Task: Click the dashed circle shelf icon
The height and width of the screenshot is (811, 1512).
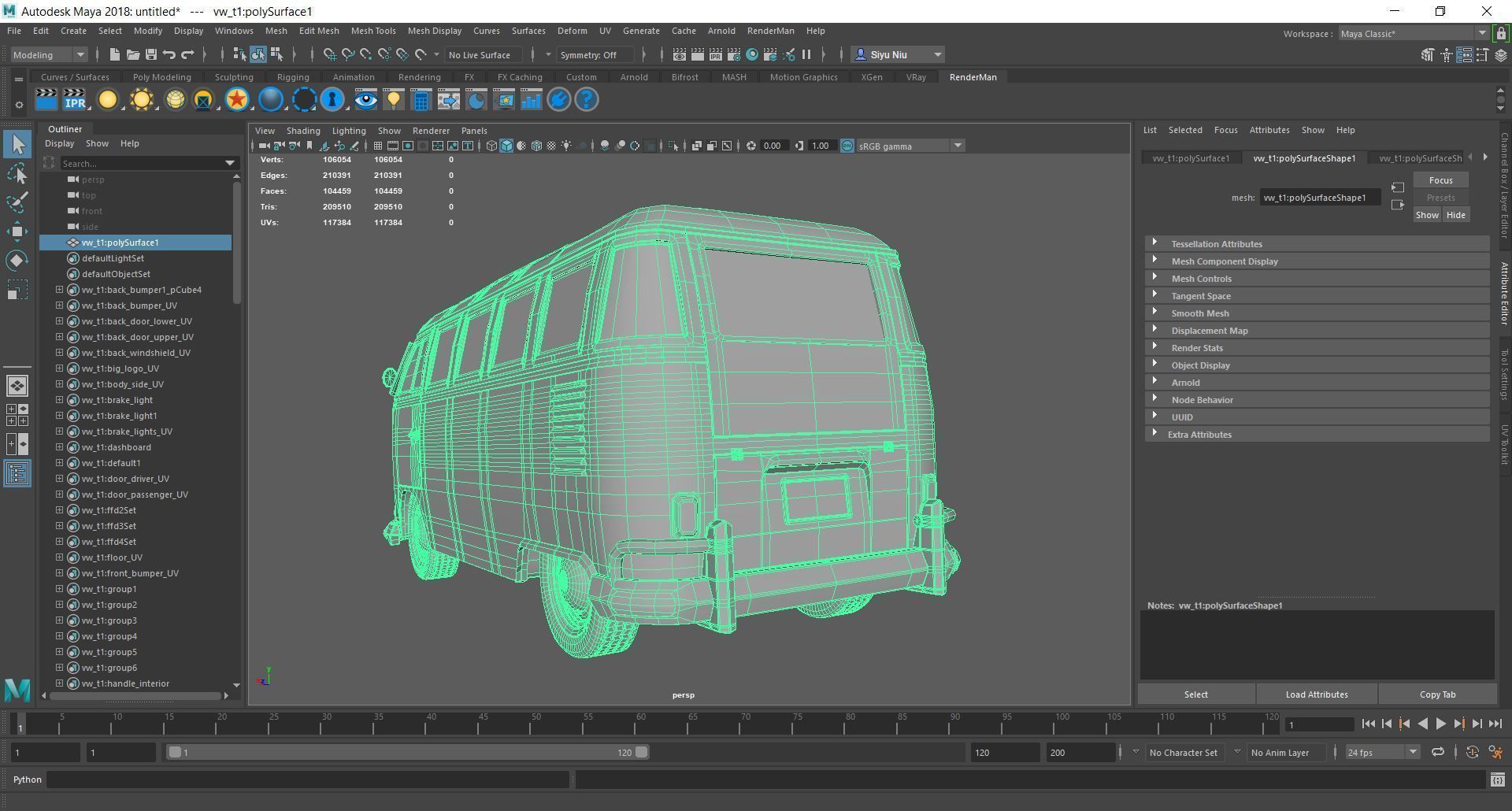Action: point(305,100)
